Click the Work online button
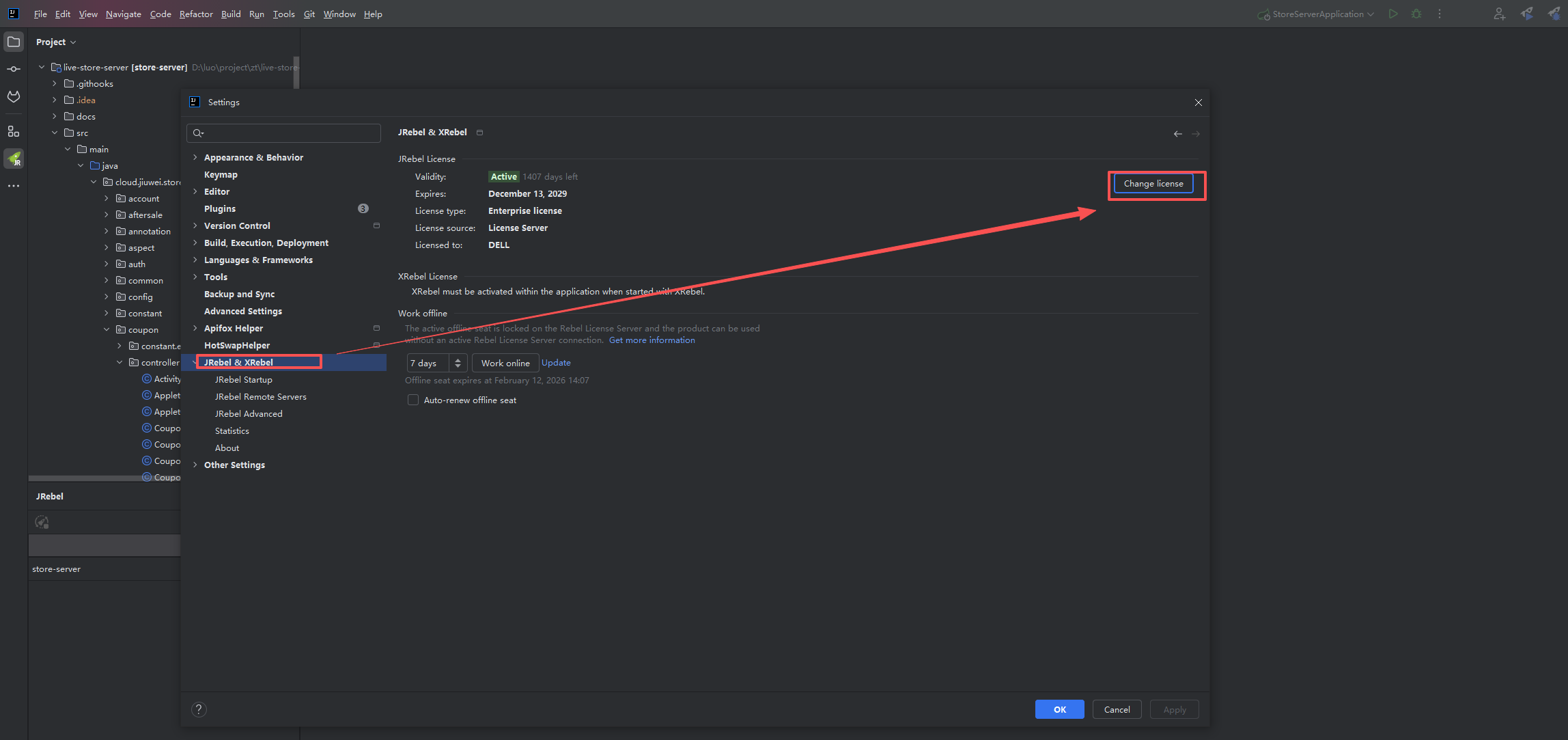The height and width of the screenshot is (740, 1568). click(x=505, y=363)
